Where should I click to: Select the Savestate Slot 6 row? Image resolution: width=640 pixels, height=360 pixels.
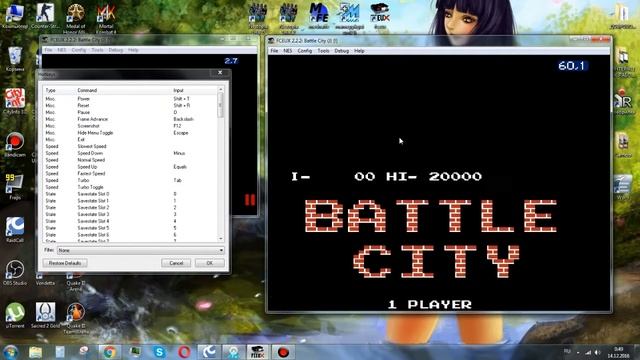(130, 235)
